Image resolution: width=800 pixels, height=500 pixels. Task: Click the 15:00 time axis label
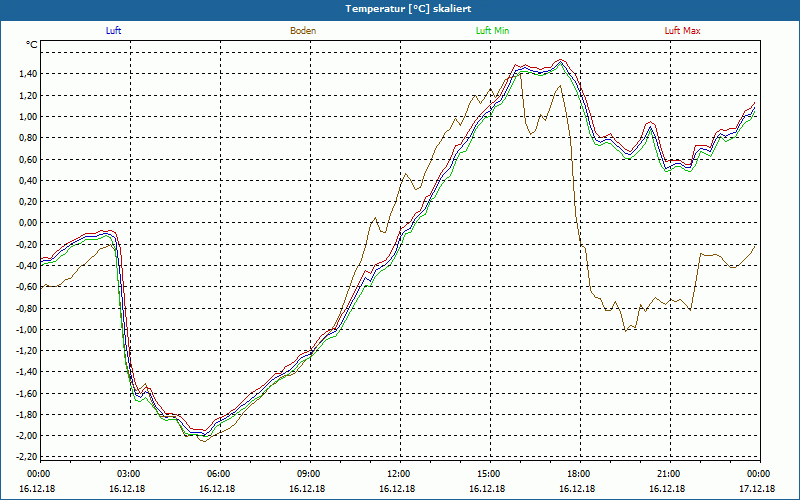(487, 474)
